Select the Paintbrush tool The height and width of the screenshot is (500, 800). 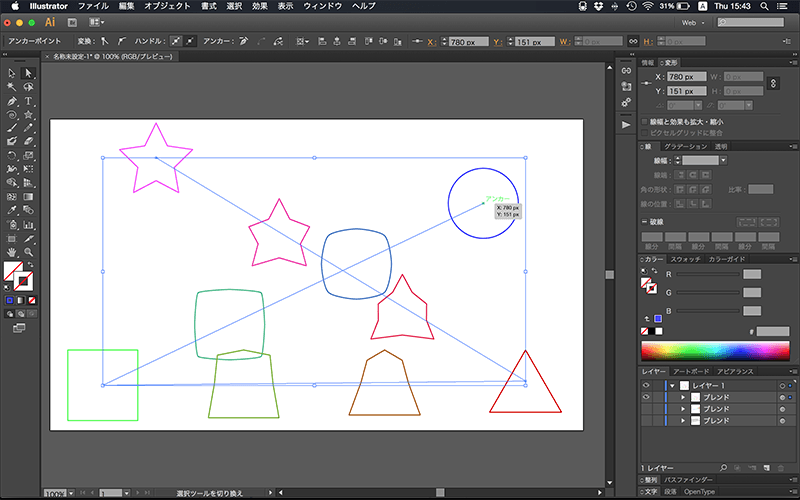[11, 128]
